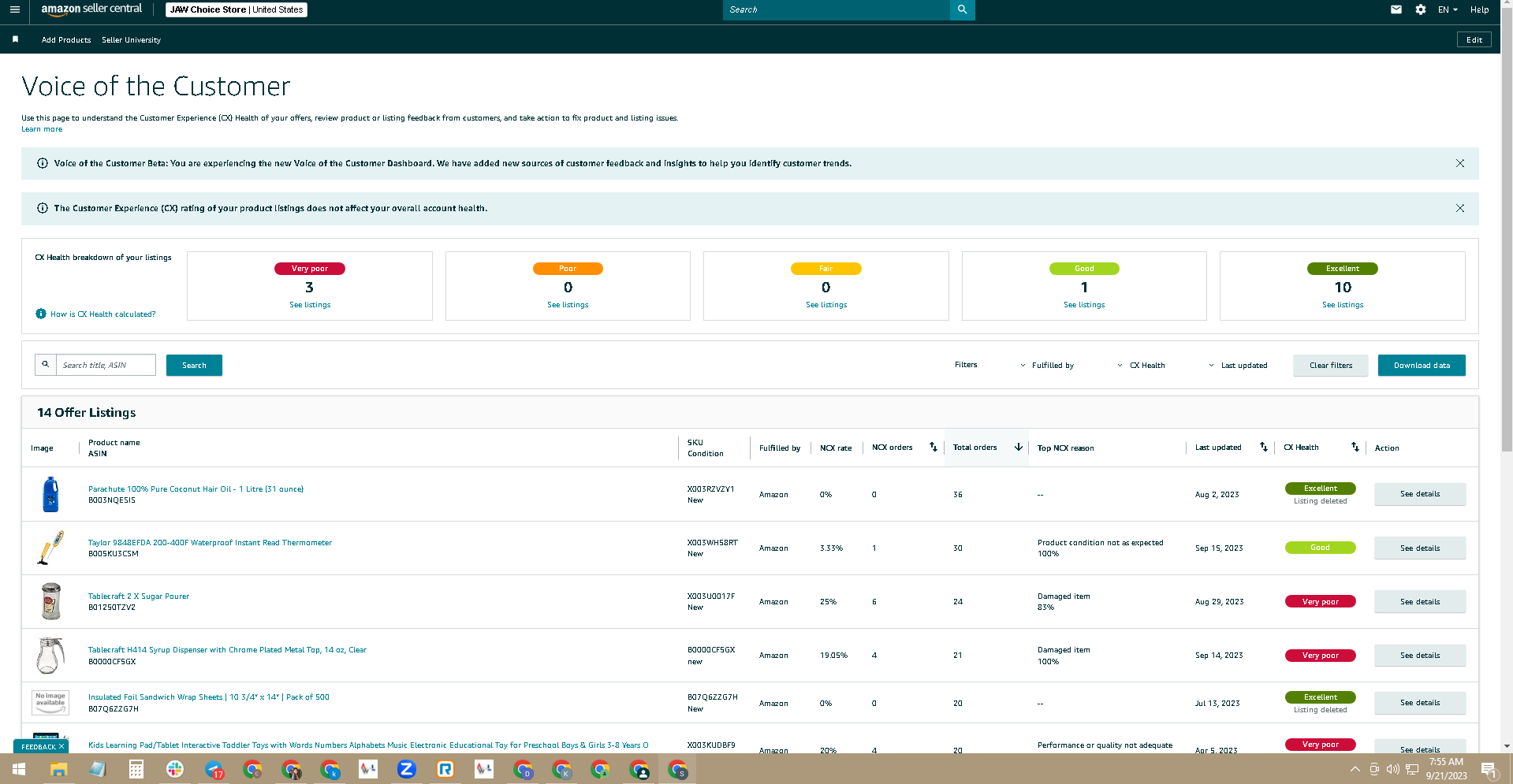See listings under Very poor
1513x784 pixels.
point(310,305)
